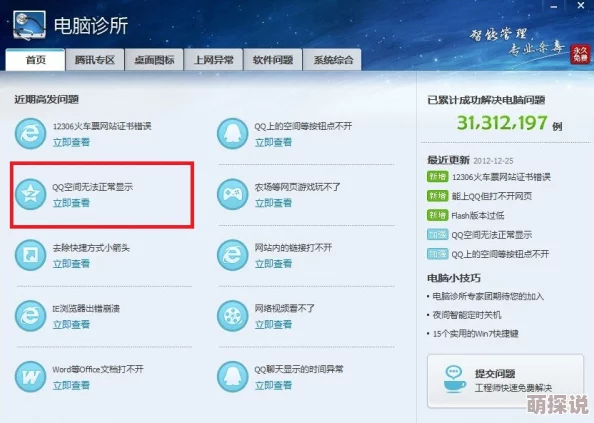Click 立即查看 under 去除快捷方式小箭头
594x423 pixels.
tap(71, 264)
